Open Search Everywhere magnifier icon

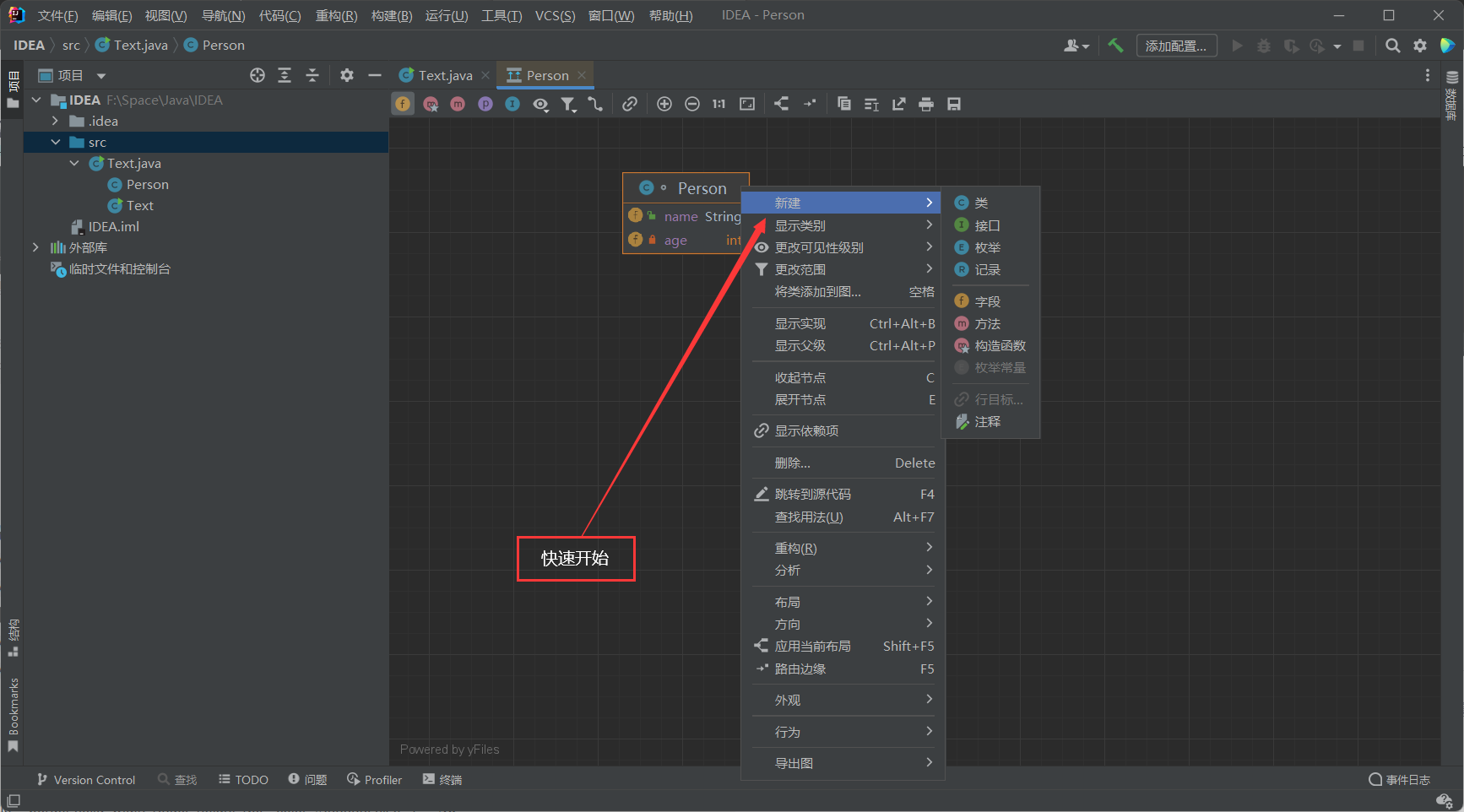pyautogui.click(x=1393, y=46)
